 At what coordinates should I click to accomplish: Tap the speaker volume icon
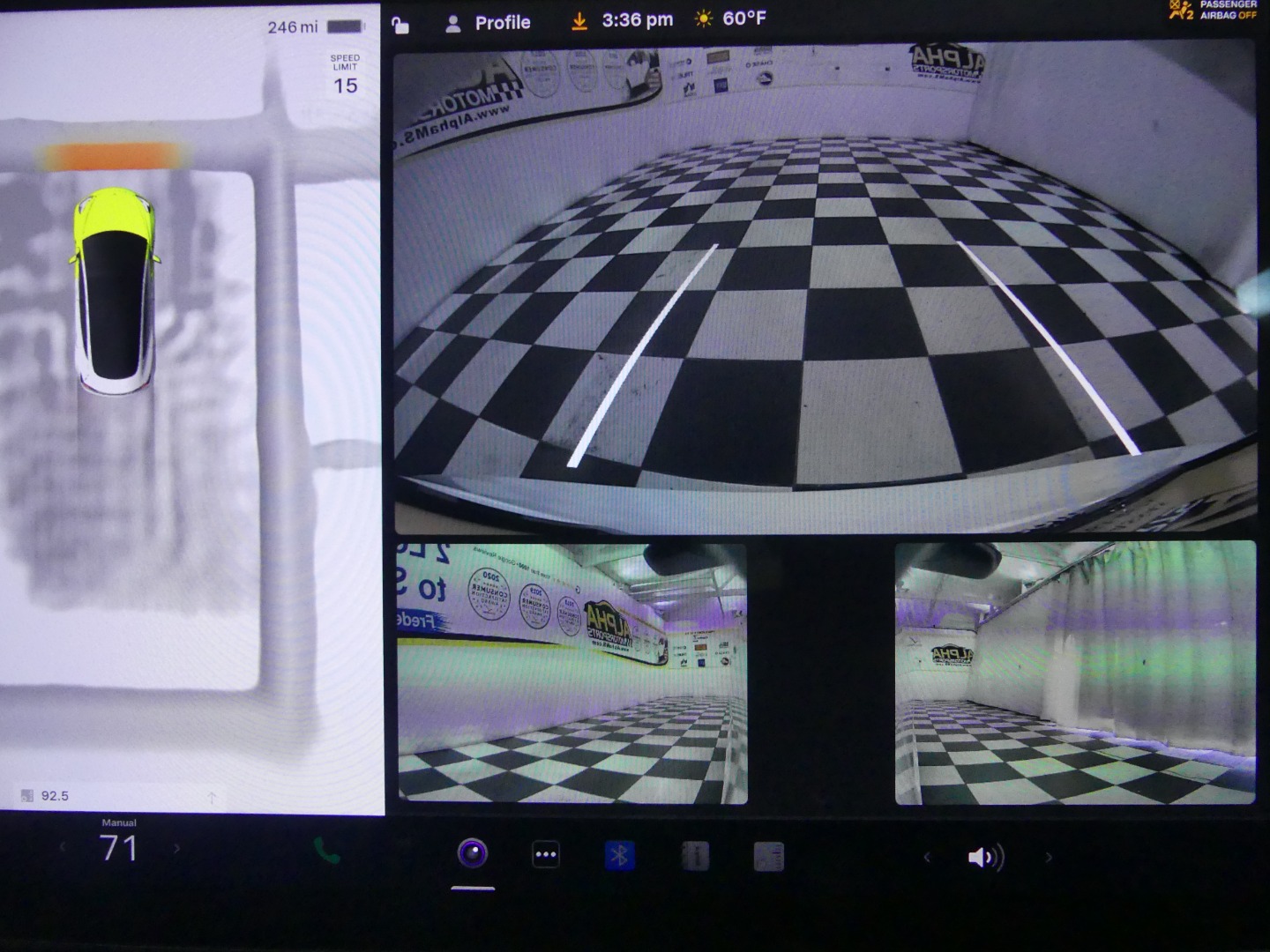click(984, 857)
